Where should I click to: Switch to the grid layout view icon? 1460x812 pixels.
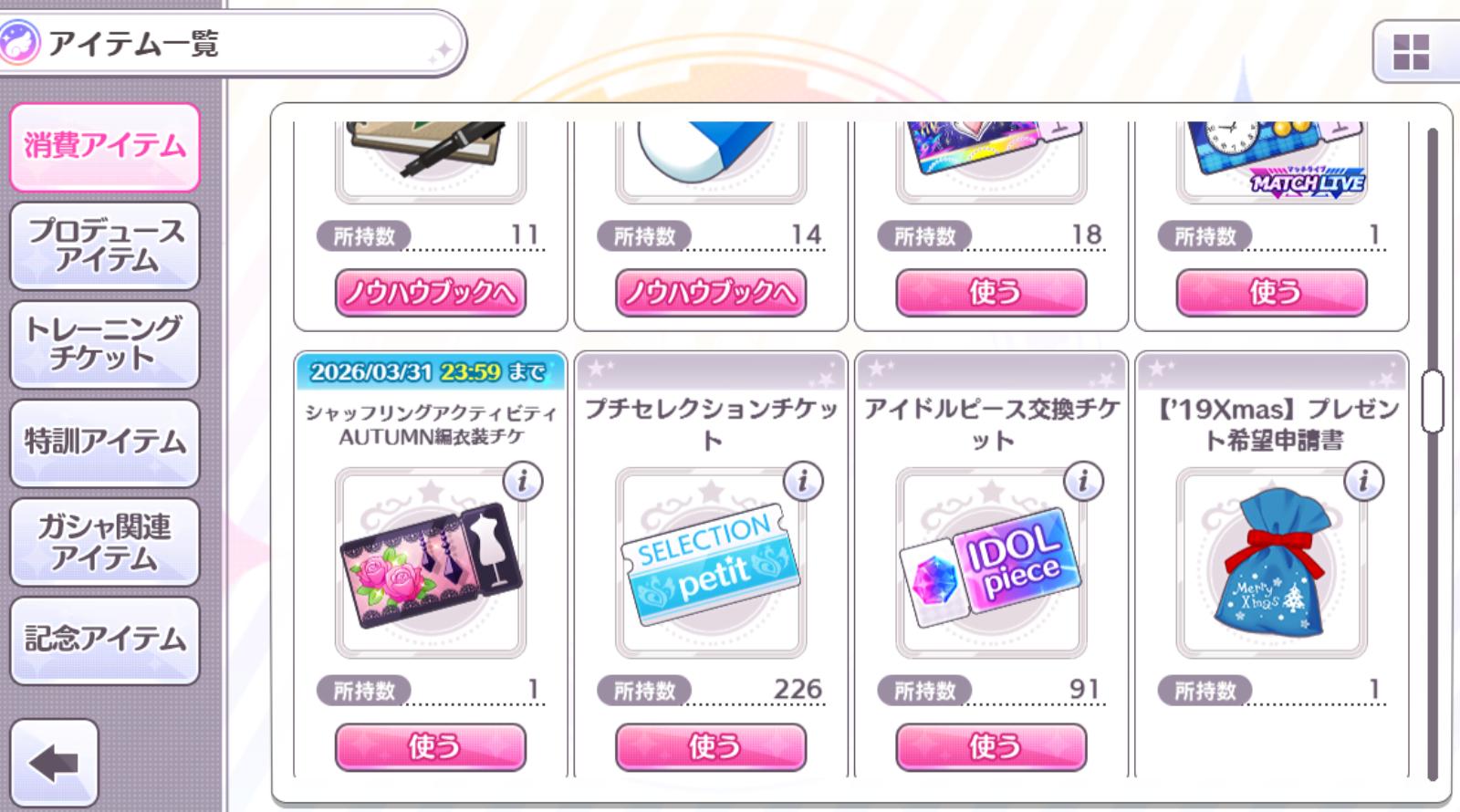tap(1411, 52)
